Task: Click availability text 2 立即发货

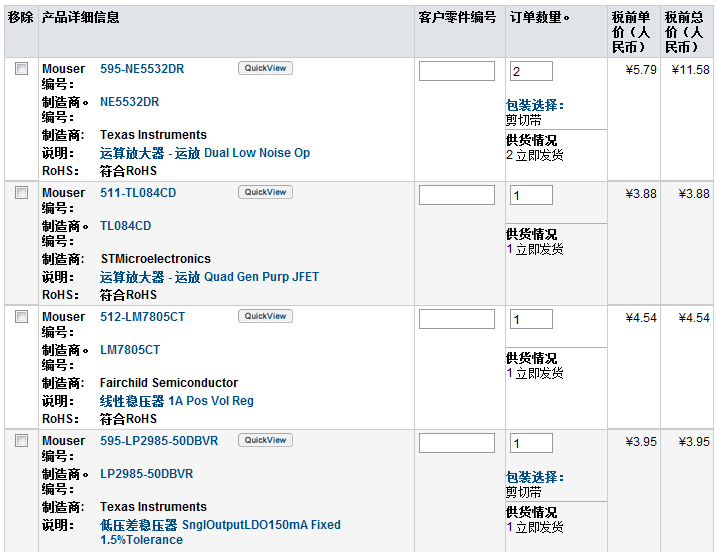Action: point(535,155)
